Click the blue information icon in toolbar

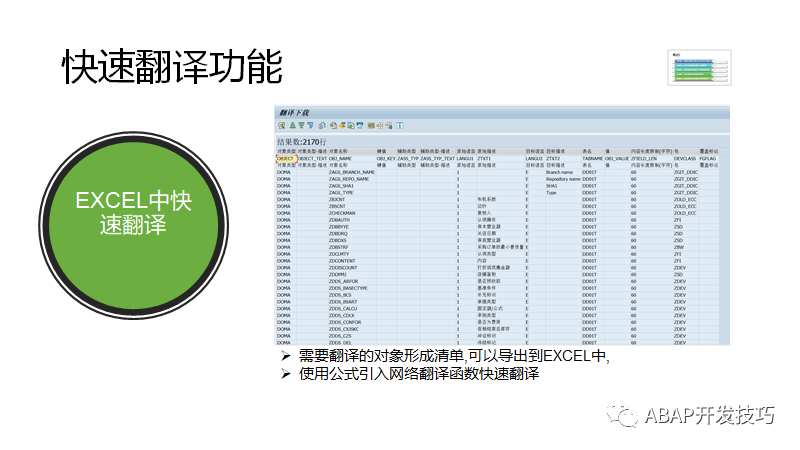pyautogui.click(x=399, y=125)
